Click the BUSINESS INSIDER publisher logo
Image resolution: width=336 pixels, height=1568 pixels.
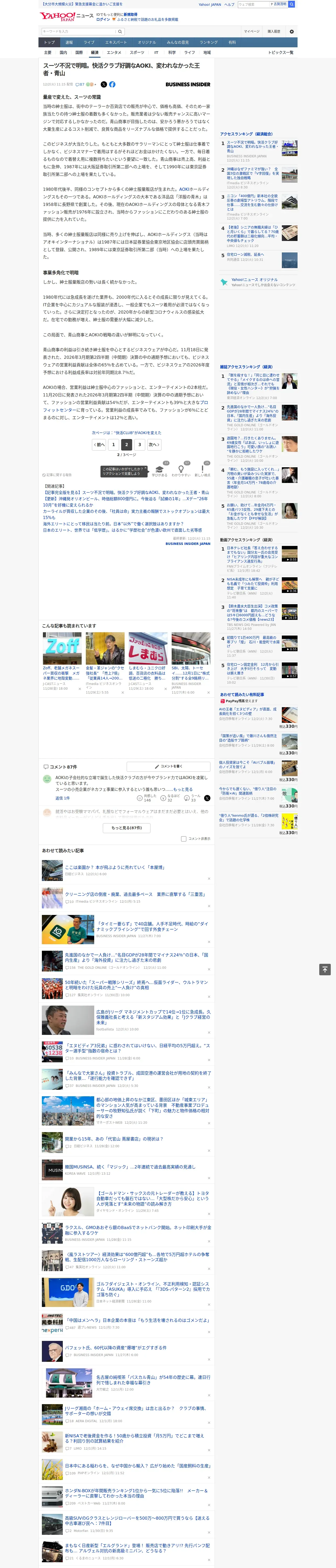tap(188, 85)
